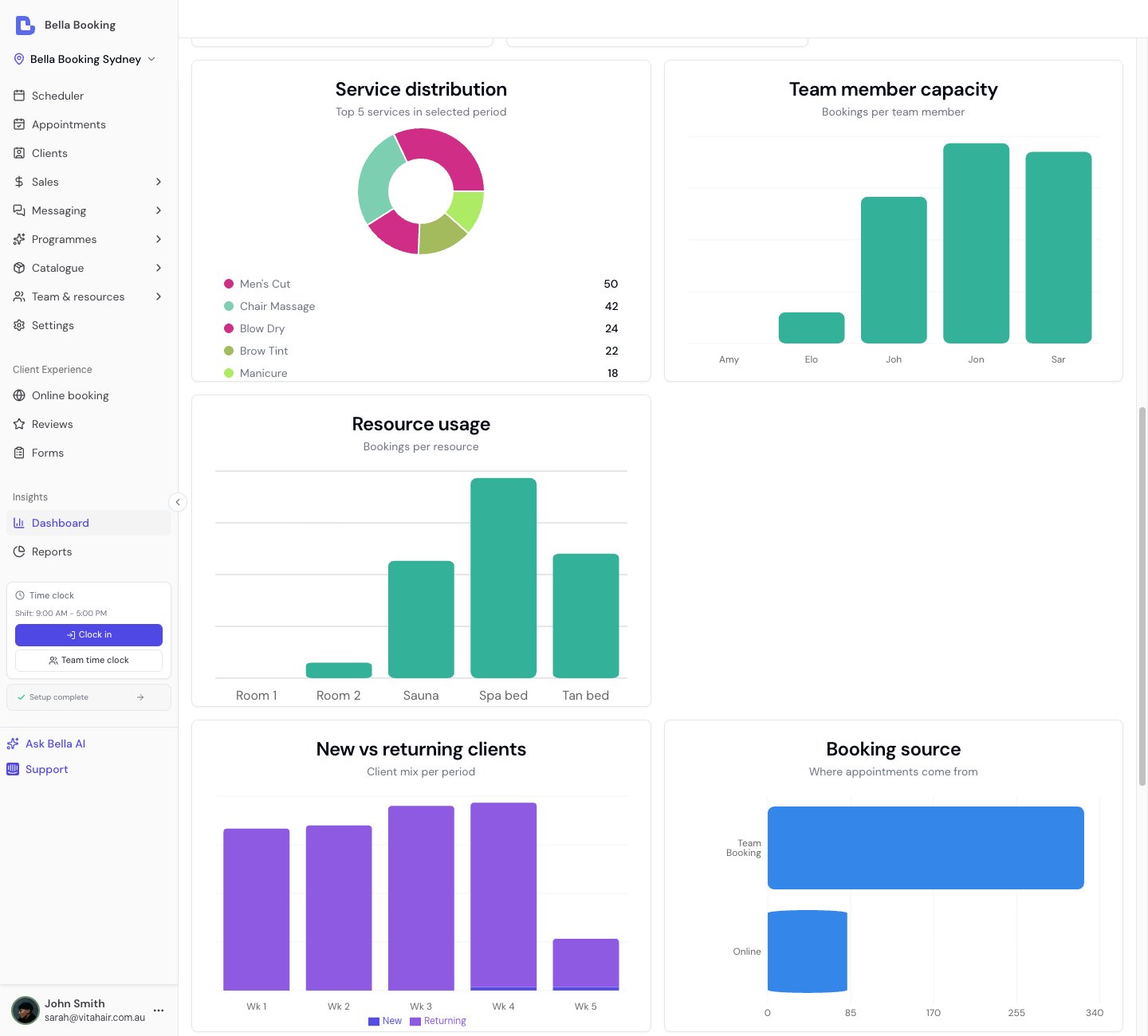Click John Smith's profile avatar
The width and height of the screenshot is (1148, 1036).
tap(26, 1010)
